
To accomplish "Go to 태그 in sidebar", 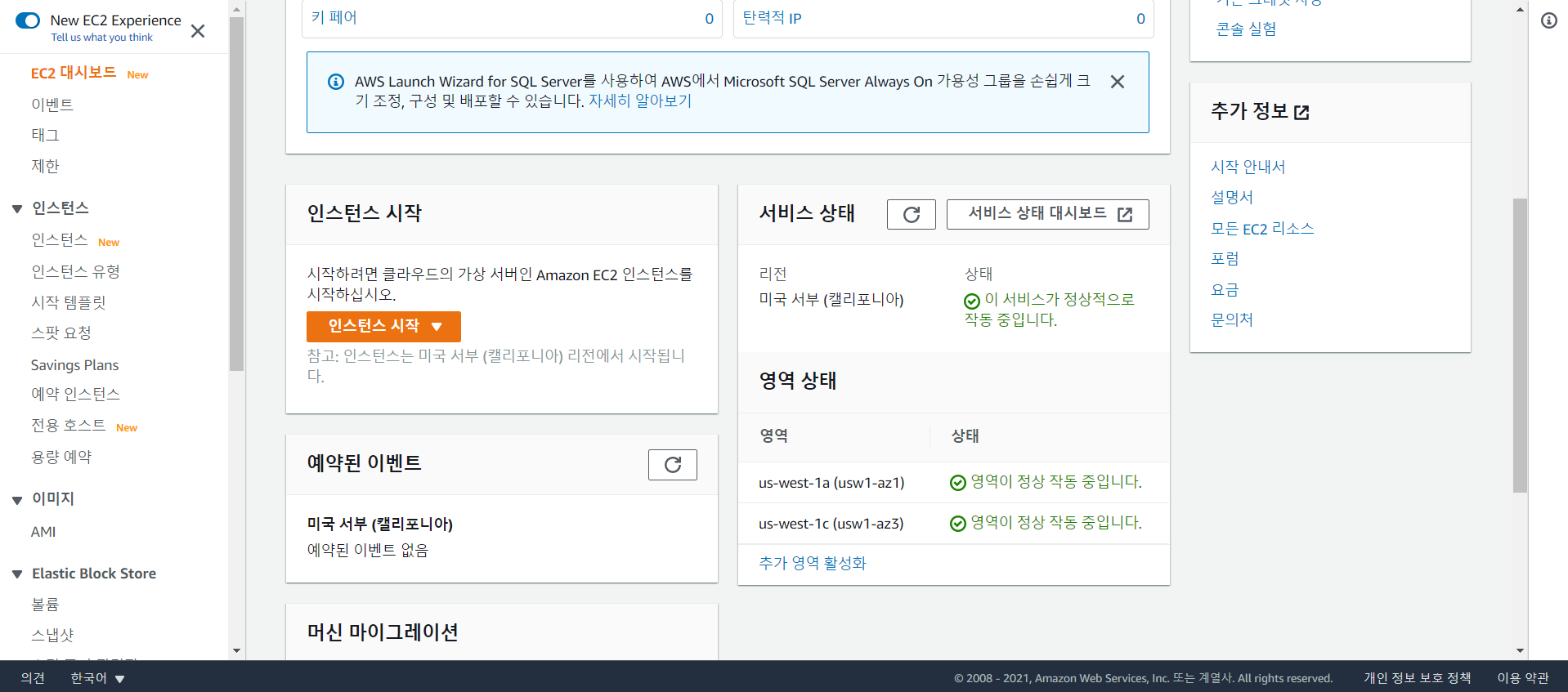I will [45, 135].
